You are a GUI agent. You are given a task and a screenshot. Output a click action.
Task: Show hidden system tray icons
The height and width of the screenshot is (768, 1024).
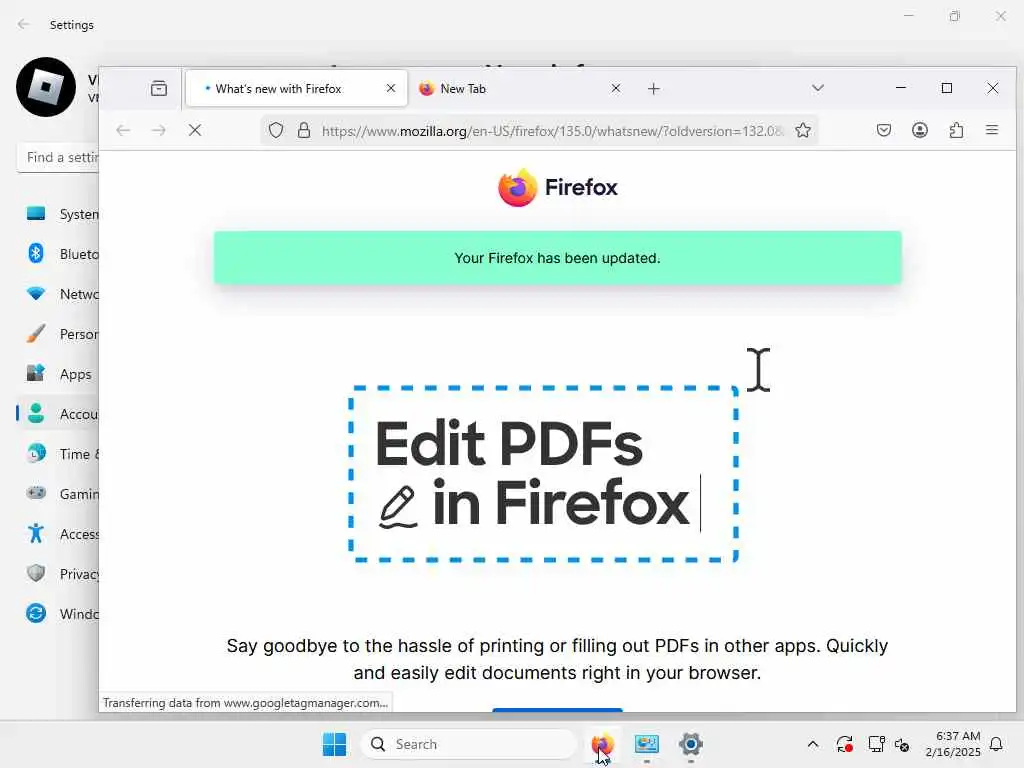pyautogui.click(x=812, y=744)
